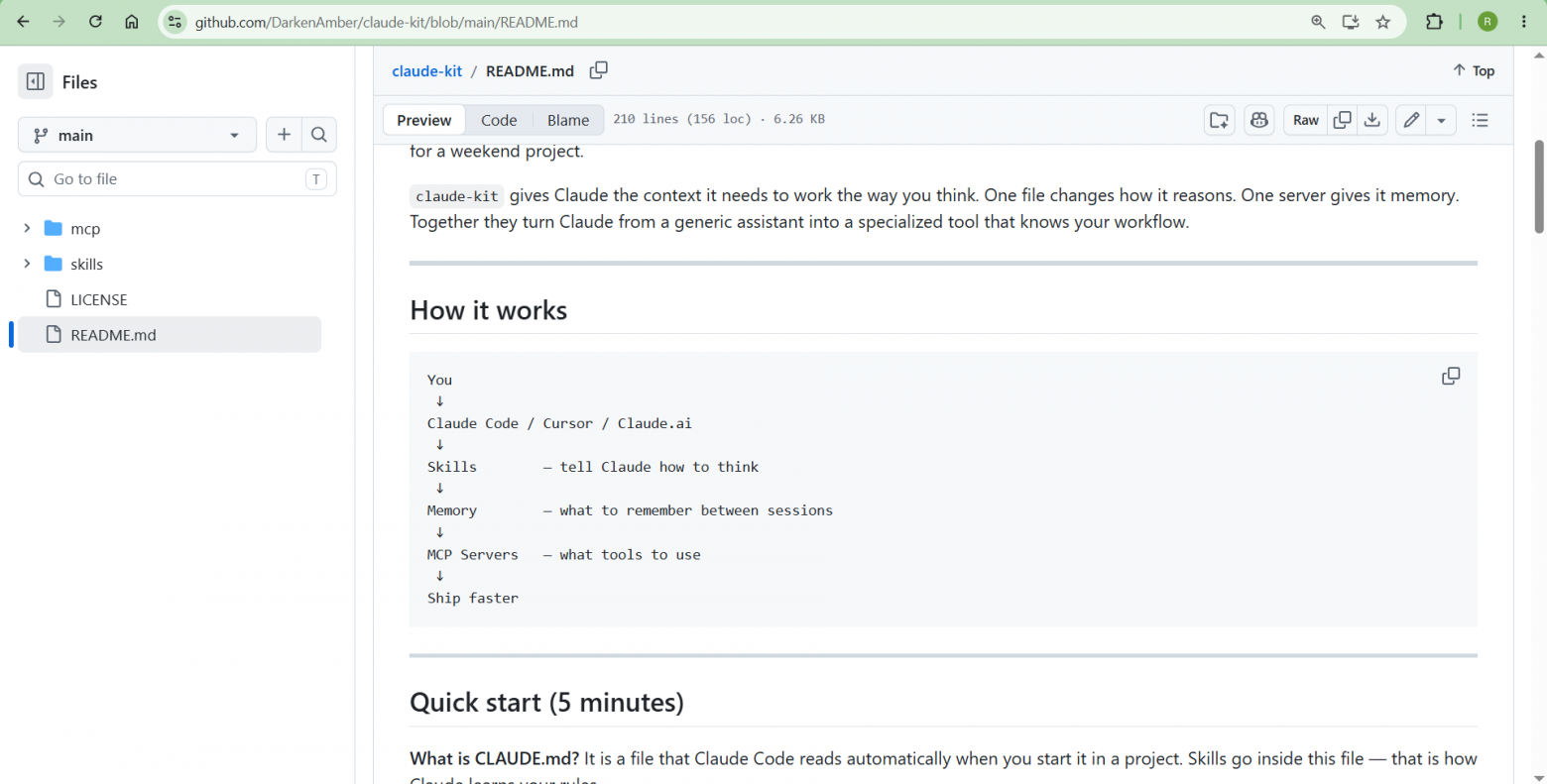1547x784 pixels.
Task: Open the browser extensions puzzle icon
Action: point(1434,22)
